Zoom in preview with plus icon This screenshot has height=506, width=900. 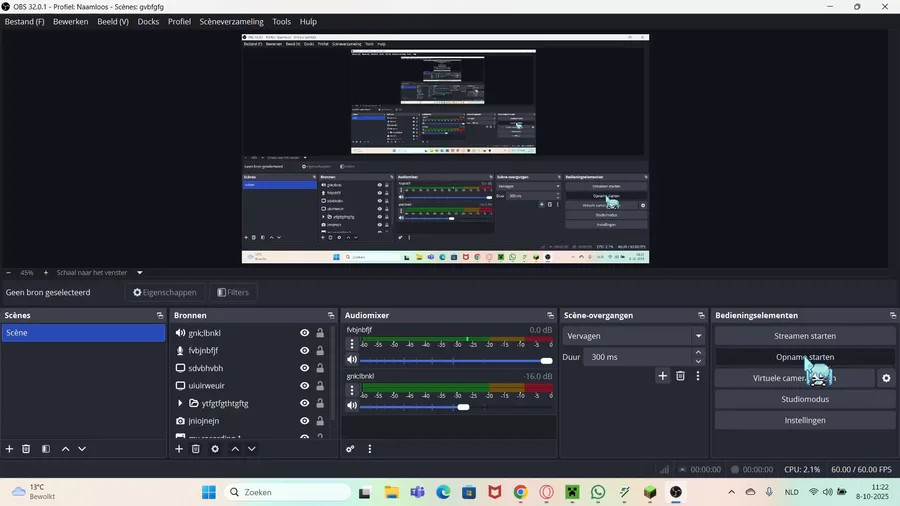46,273
